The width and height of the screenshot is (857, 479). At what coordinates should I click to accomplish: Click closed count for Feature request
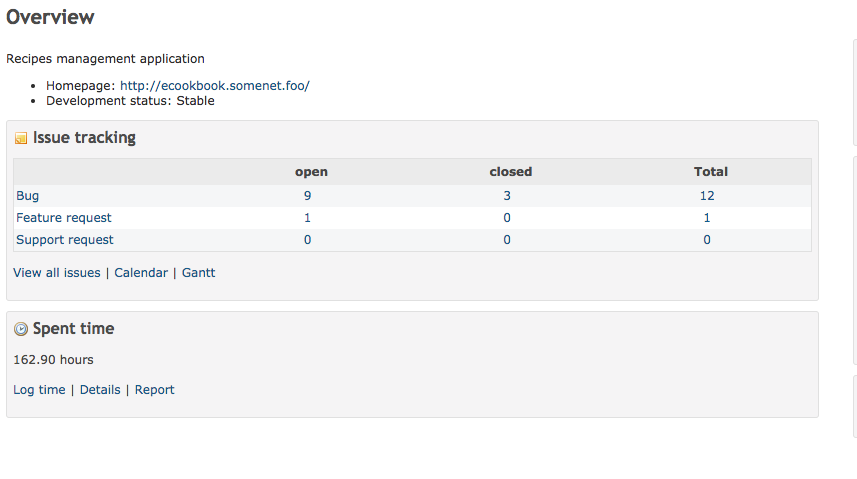[x=507, y=218]
